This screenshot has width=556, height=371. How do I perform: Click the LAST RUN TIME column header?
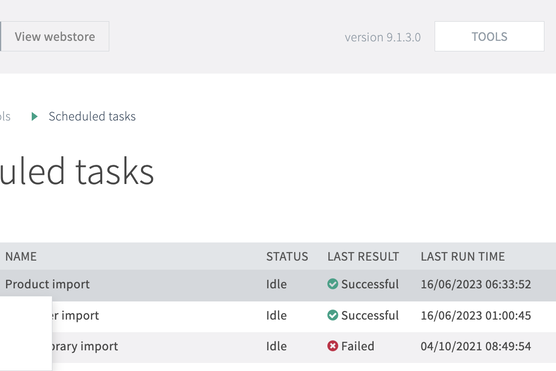point(463,256)
